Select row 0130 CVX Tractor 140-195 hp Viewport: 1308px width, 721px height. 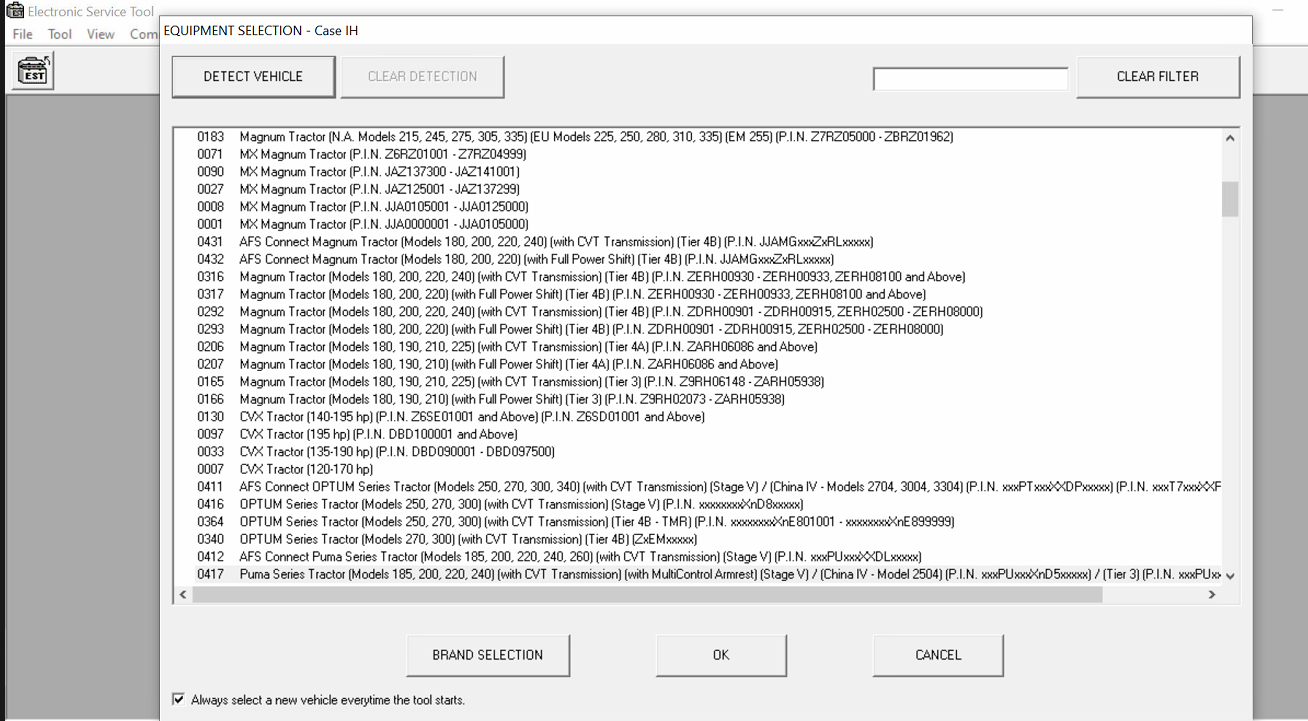pyautogui.click(x=697, y=417)
